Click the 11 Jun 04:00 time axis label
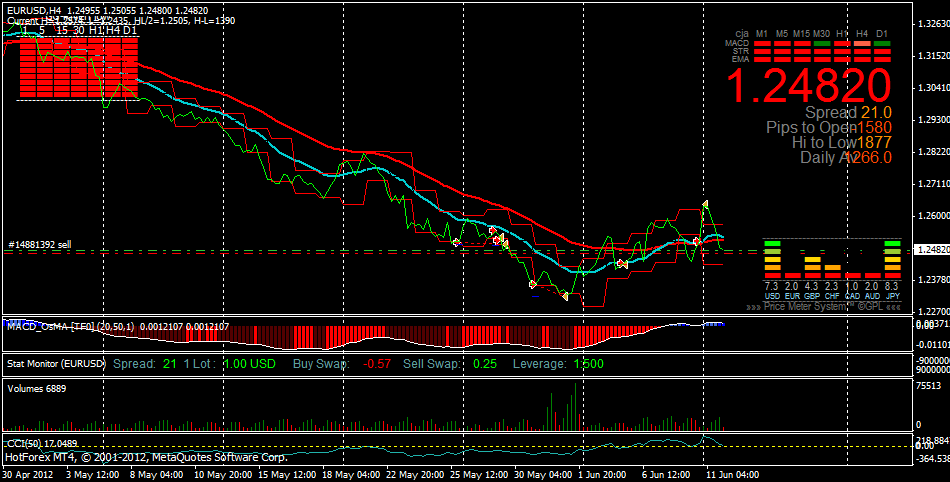950x482 pixels. [x=731, y=475]
